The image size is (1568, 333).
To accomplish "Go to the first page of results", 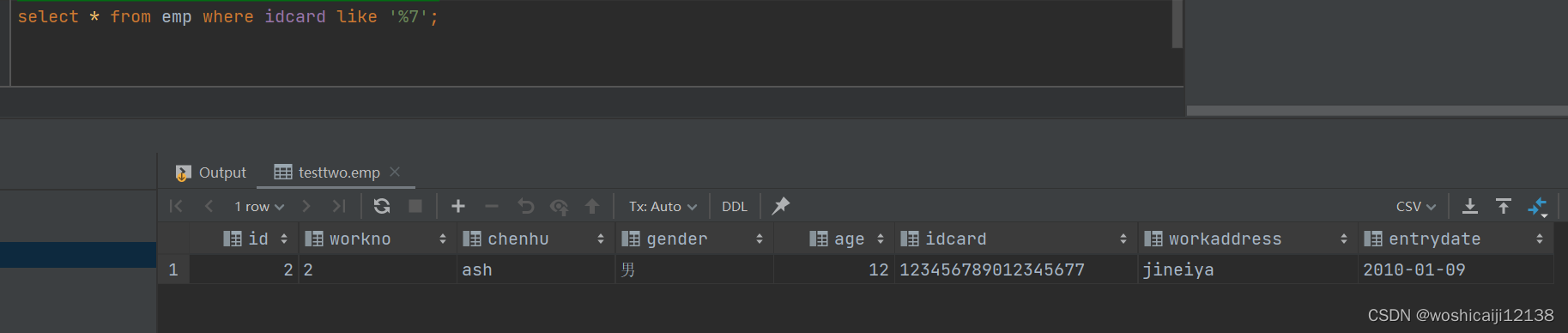I will pos(176,206).
